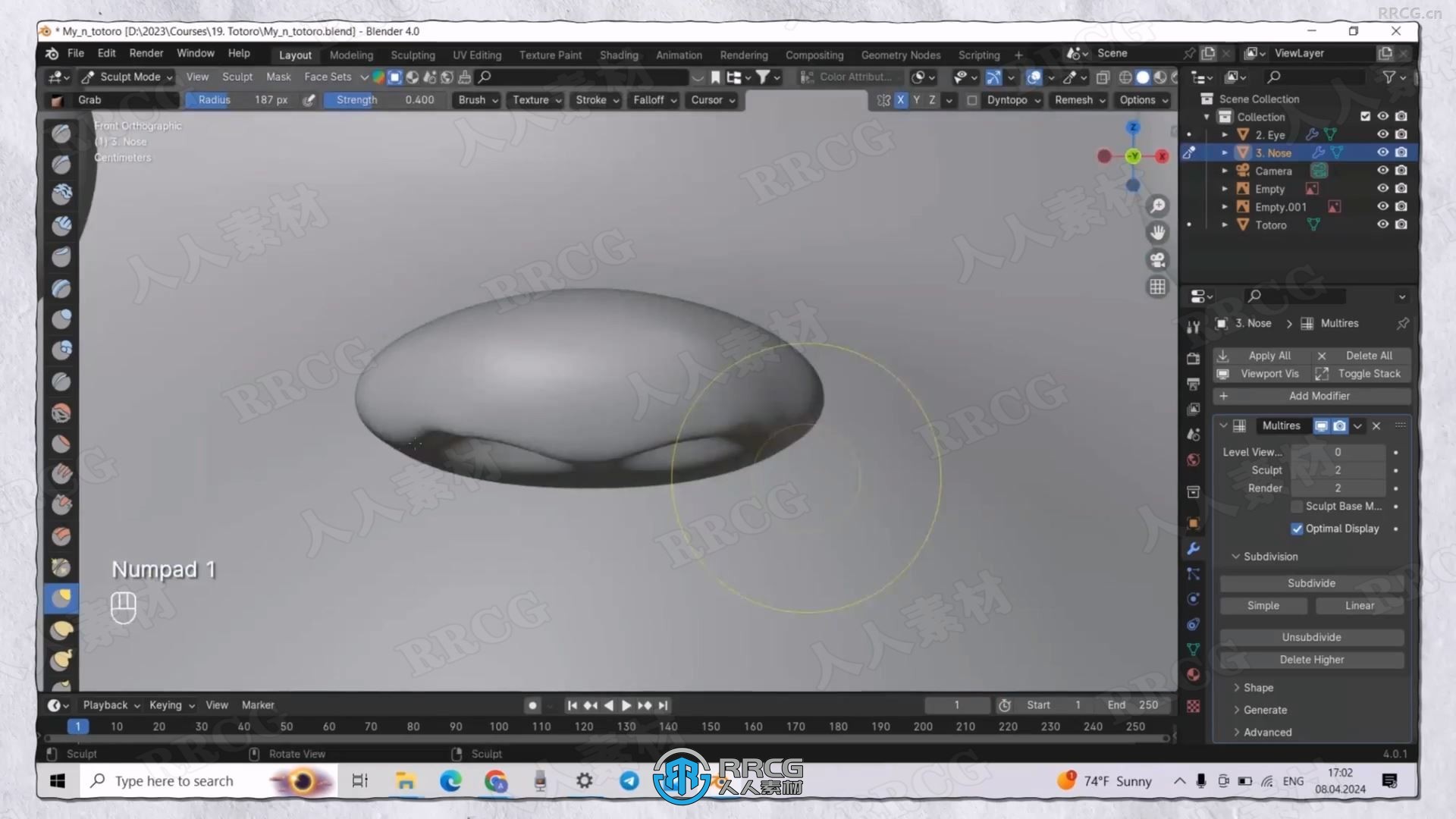Click Delete Higher button
Image resolution: width=1456 pixels, height=819 pixels.
click(1311, 660)
